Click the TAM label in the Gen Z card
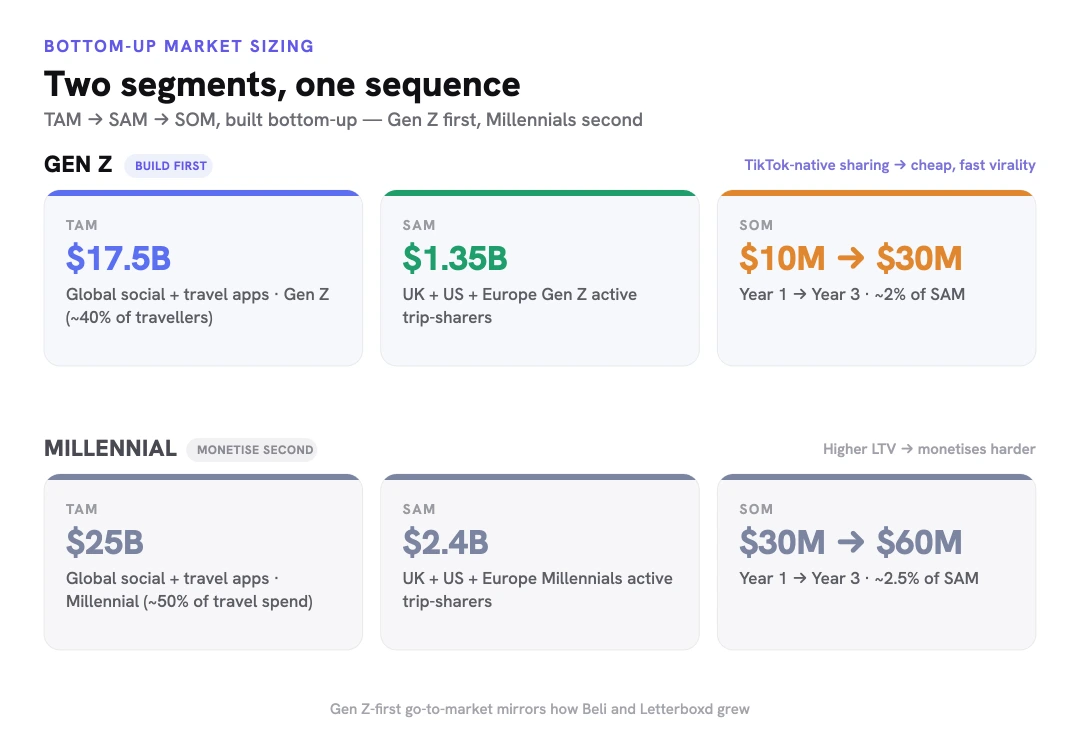The height and width of the screenshot is (740, 1080). 82,225
